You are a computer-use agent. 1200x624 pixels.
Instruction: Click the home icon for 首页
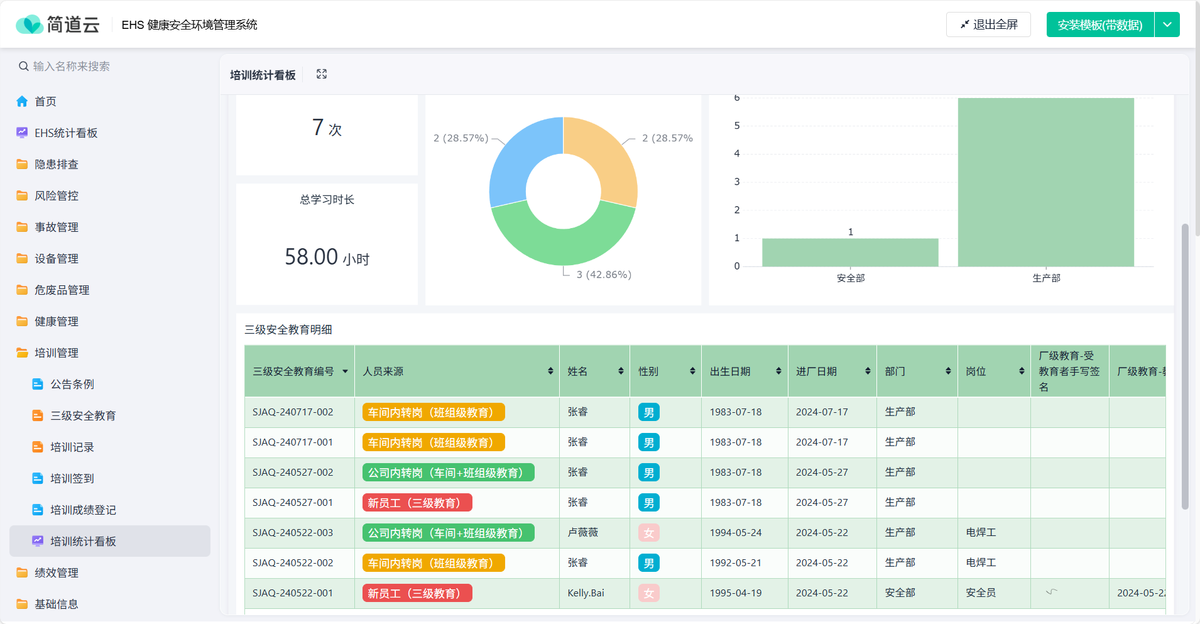point(22,102)
